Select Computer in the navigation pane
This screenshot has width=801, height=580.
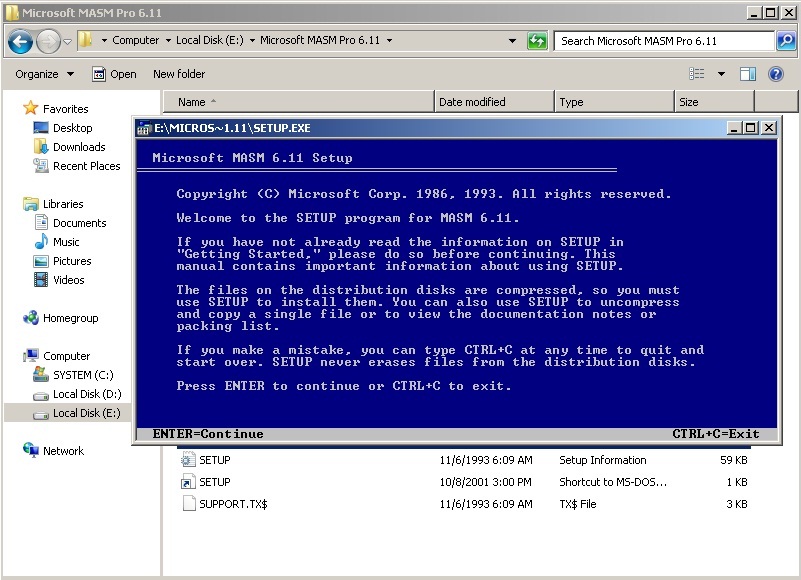point(66,356)
